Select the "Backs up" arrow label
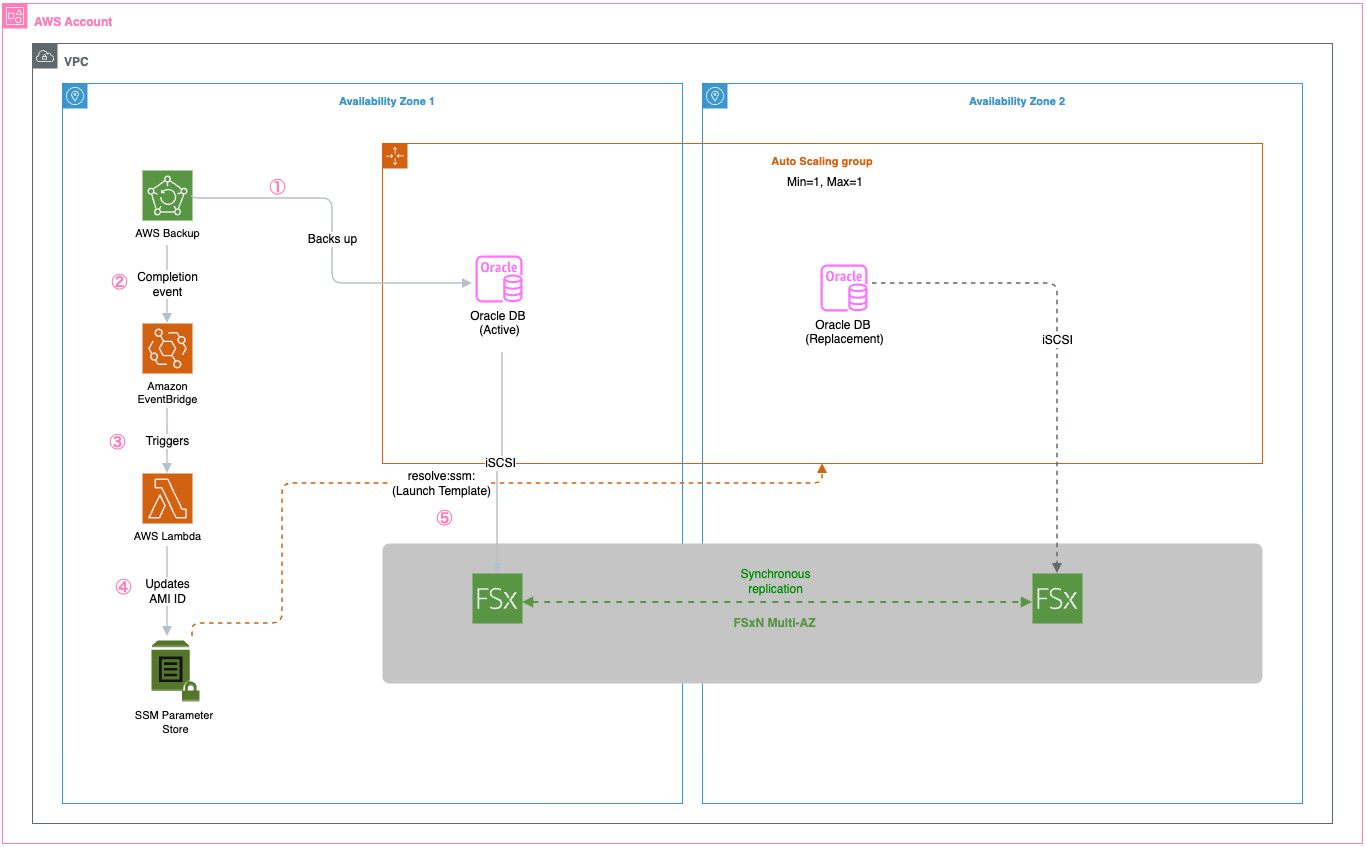The height and width of the screenshot is (847, 1367). click(332, 239)
